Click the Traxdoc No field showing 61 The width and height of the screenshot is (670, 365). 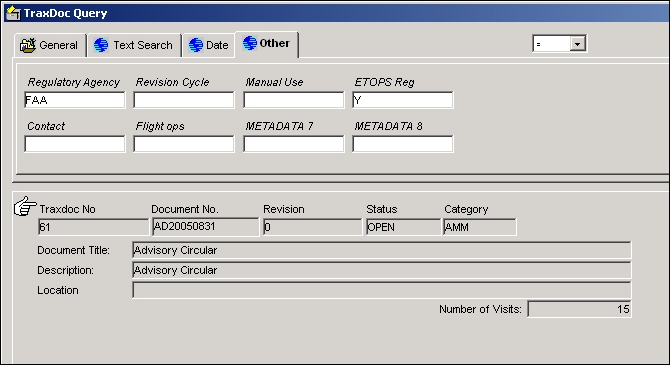click(x=94, y=227)
